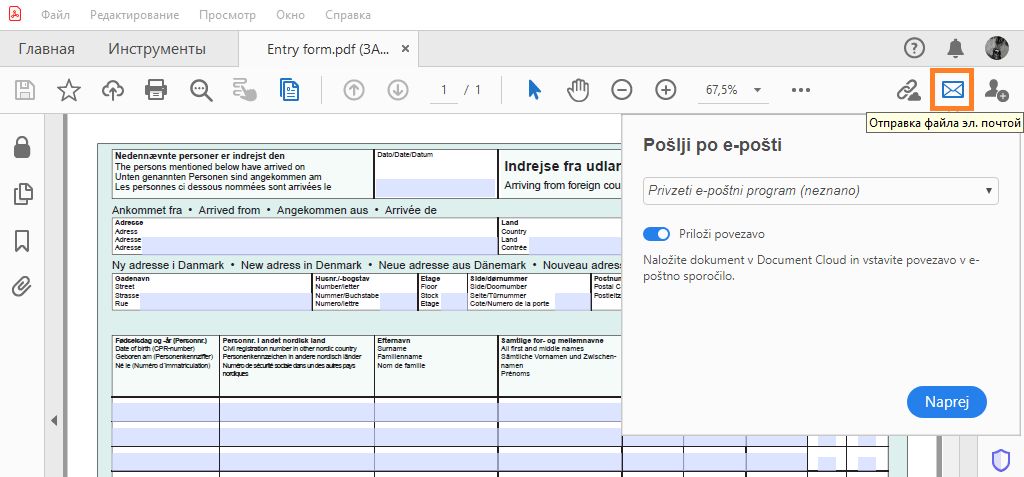Select the arrow selection tool

[x=534, y=90]
